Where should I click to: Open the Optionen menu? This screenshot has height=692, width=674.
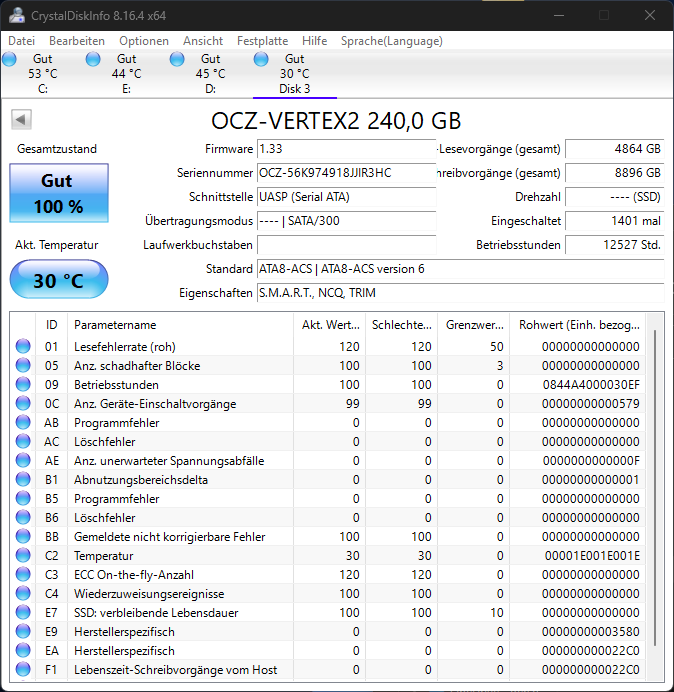click(x=144, y=41)
